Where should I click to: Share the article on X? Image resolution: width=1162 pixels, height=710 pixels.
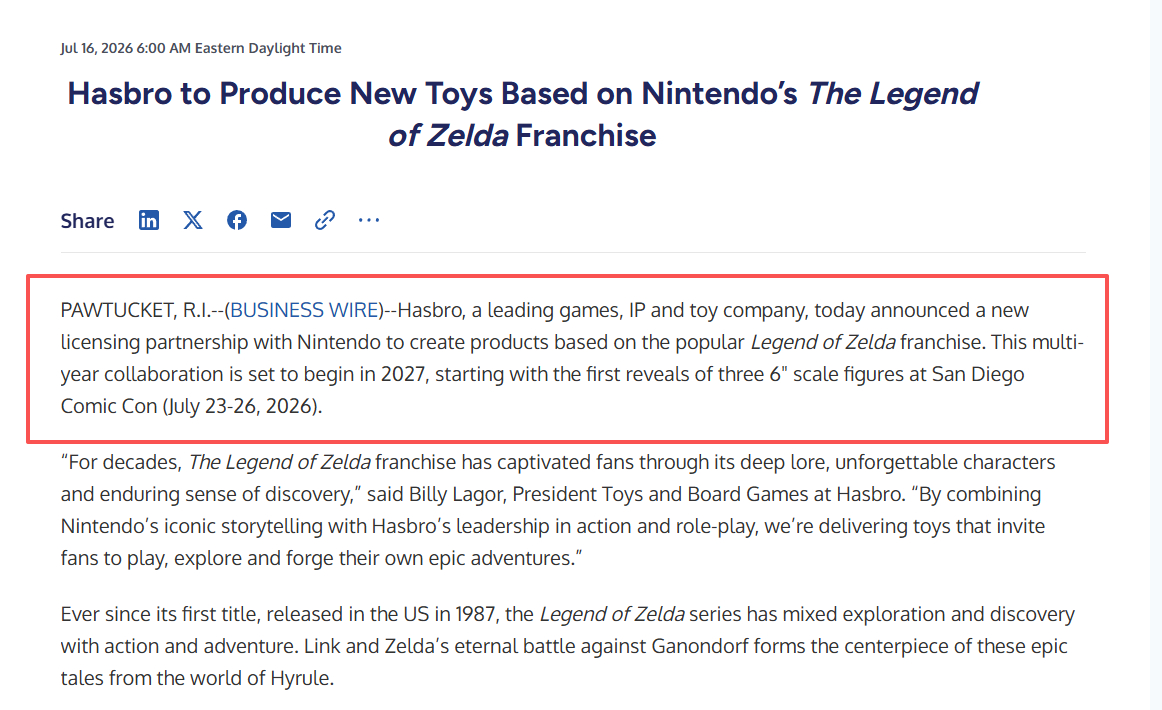point(193,220)
